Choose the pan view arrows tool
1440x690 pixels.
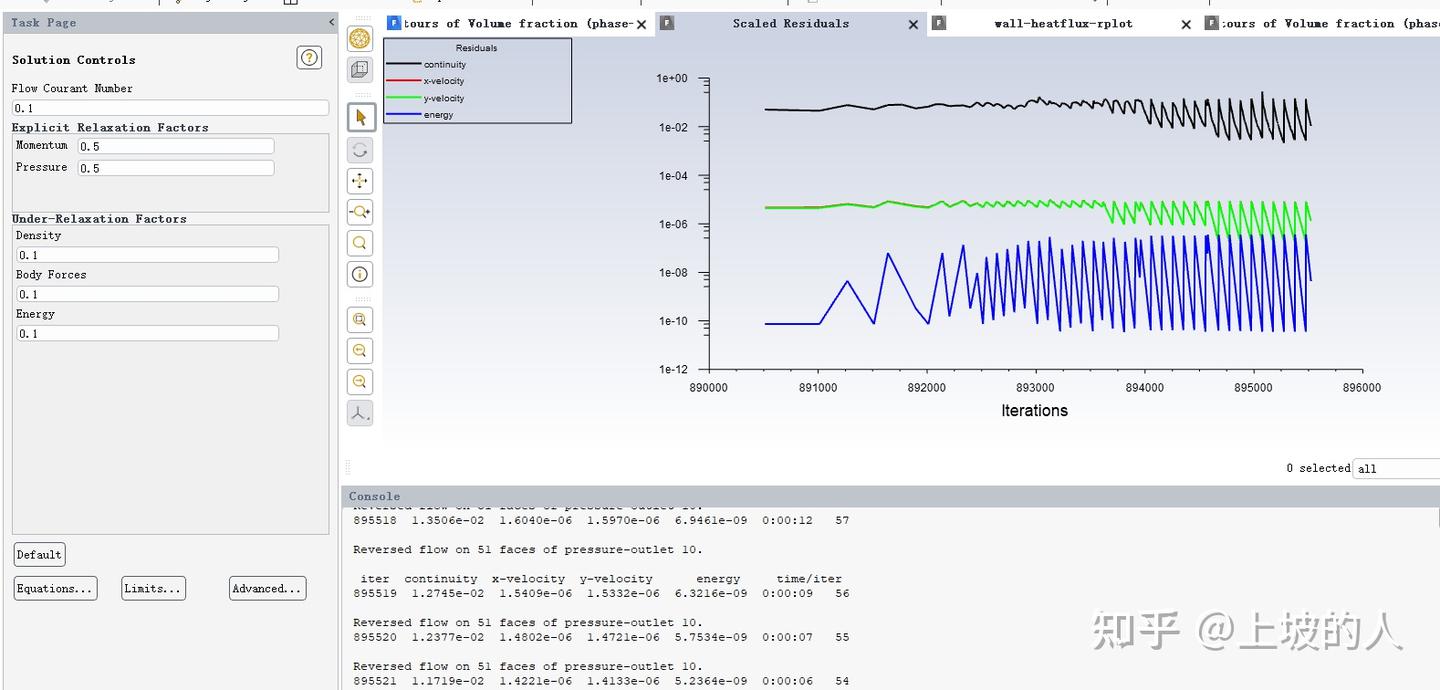(361, 181)
